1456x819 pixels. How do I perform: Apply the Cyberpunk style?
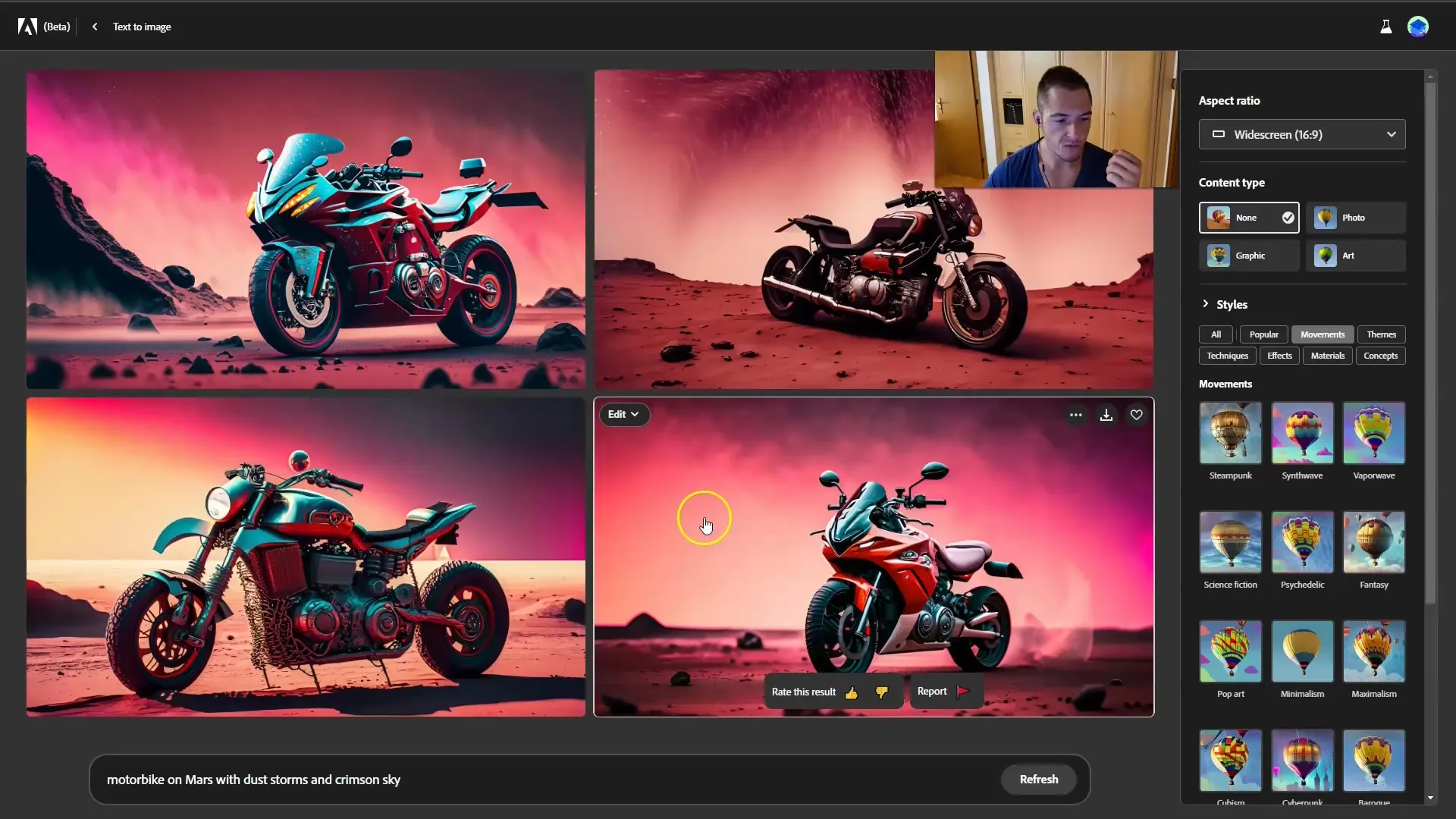pos(1302,761)
